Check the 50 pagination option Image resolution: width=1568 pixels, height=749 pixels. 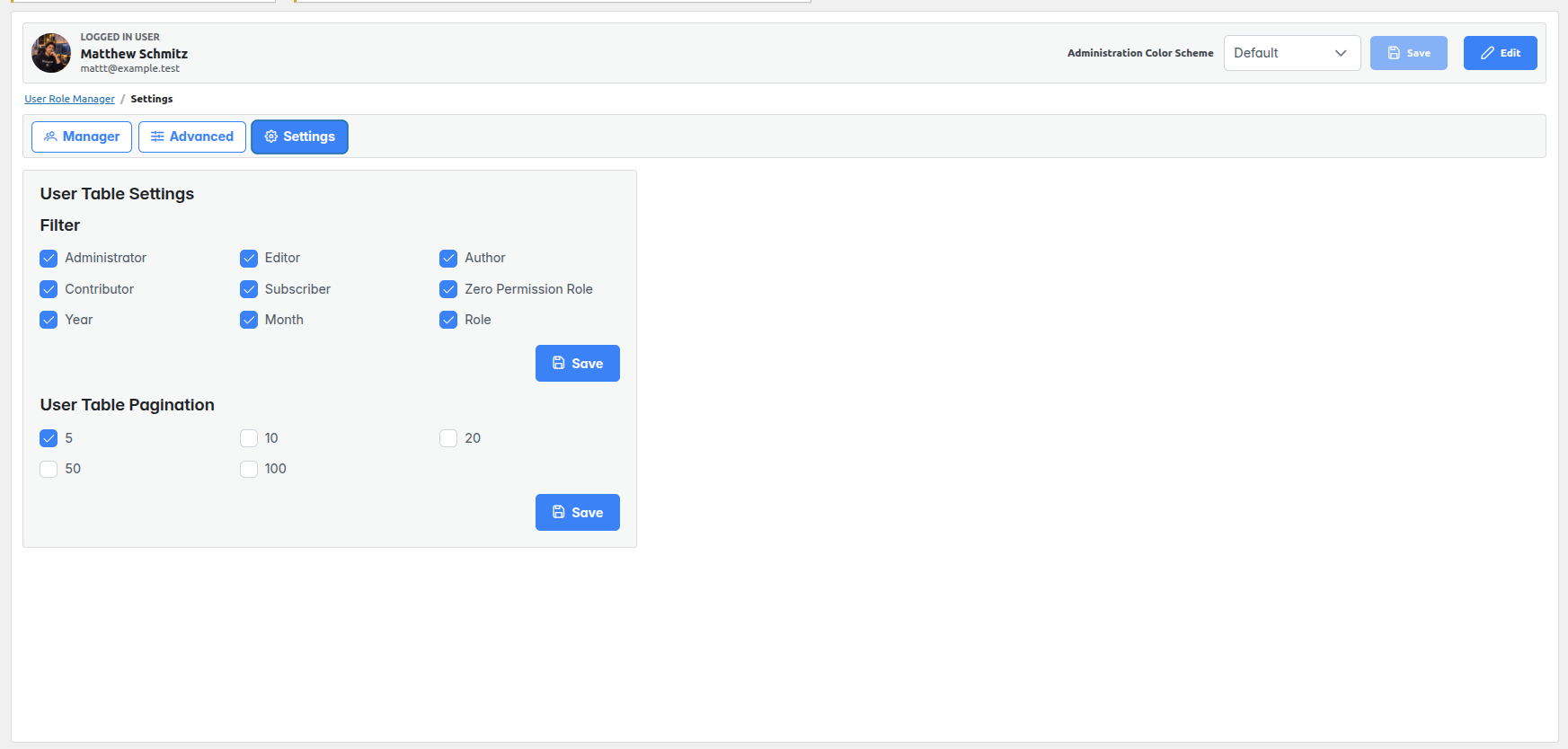(49, 469)
